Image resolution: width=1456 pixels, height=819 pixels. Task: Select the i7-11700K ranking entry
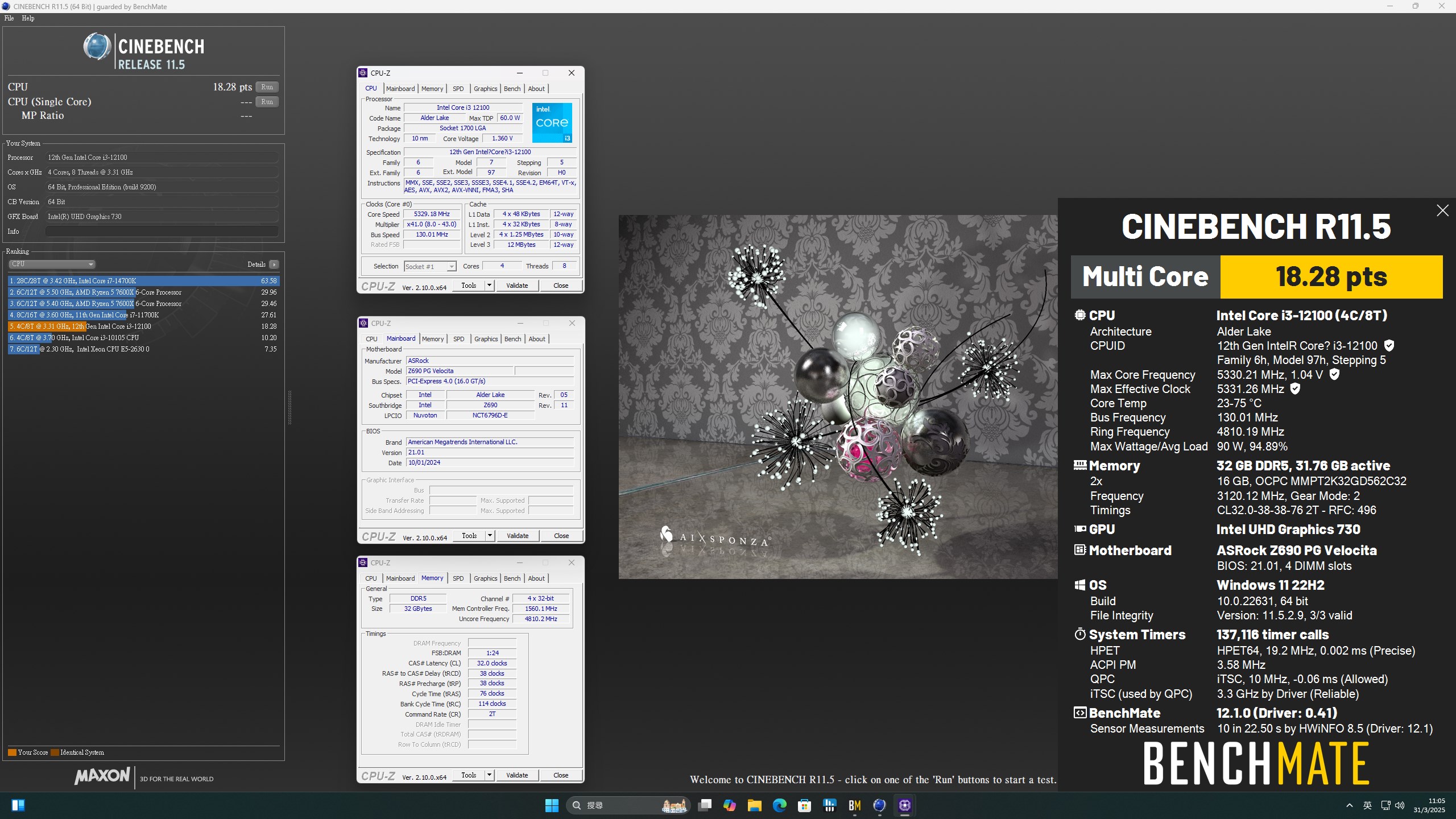[143, 315]
